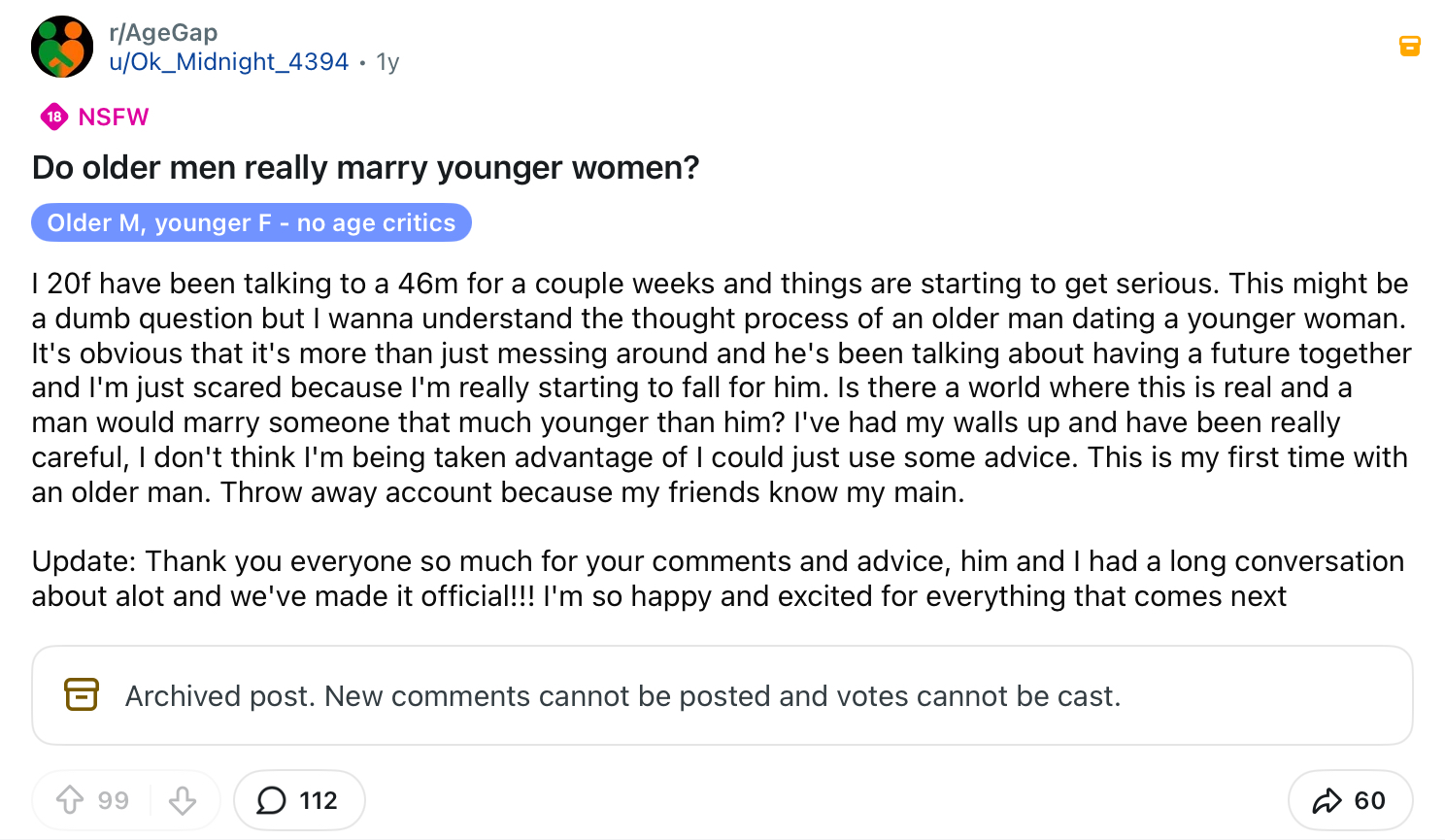The width and height of the screenshot is (1445, 840).
Task: Select the 'Older M, younger F' flair tag
Action: (x=251, y=222)
